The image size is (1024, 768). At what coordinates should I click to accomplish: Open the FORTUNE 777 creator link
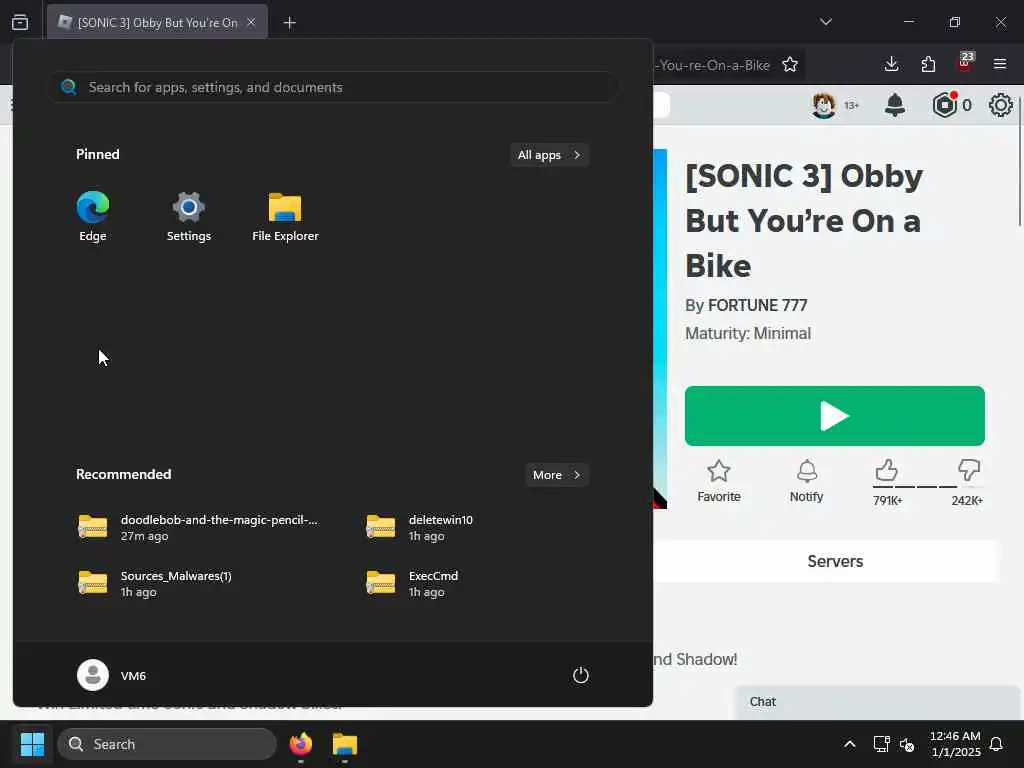tap(758, 305)
